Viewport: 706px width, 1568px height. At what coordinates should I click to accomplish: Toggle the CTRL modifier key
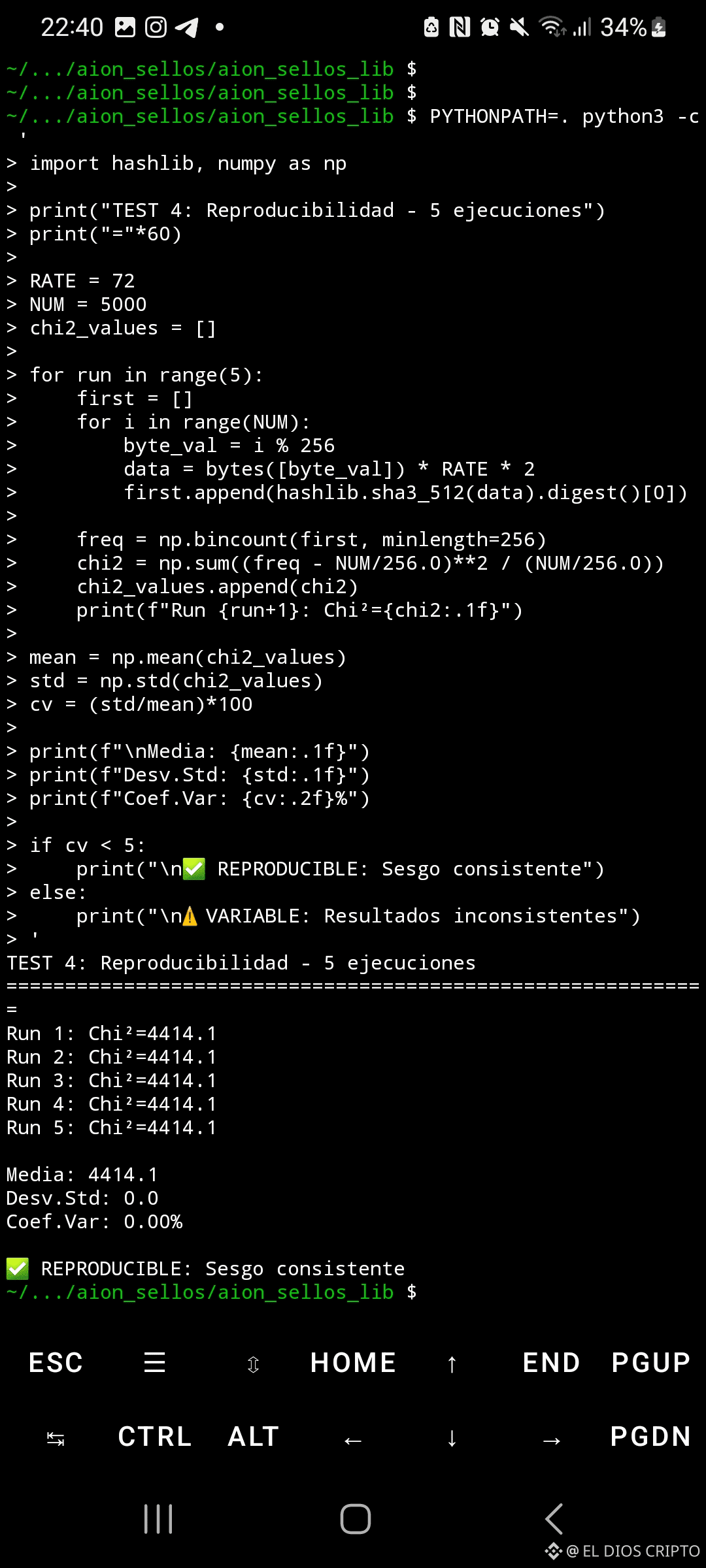pos(155,1437)
